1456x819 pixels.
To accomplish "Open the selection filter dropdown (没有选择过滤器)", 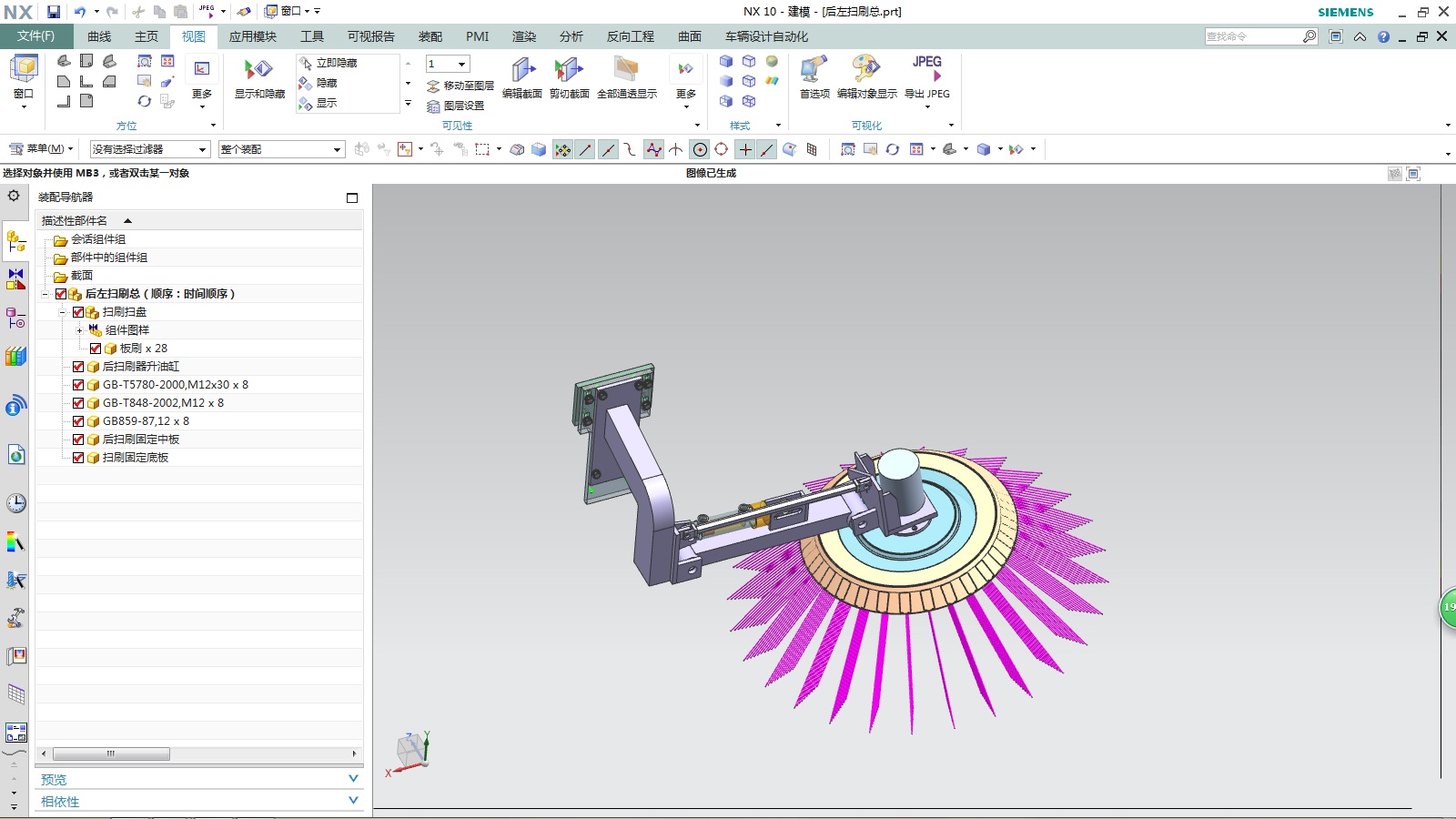I will (x=150, y=149).
